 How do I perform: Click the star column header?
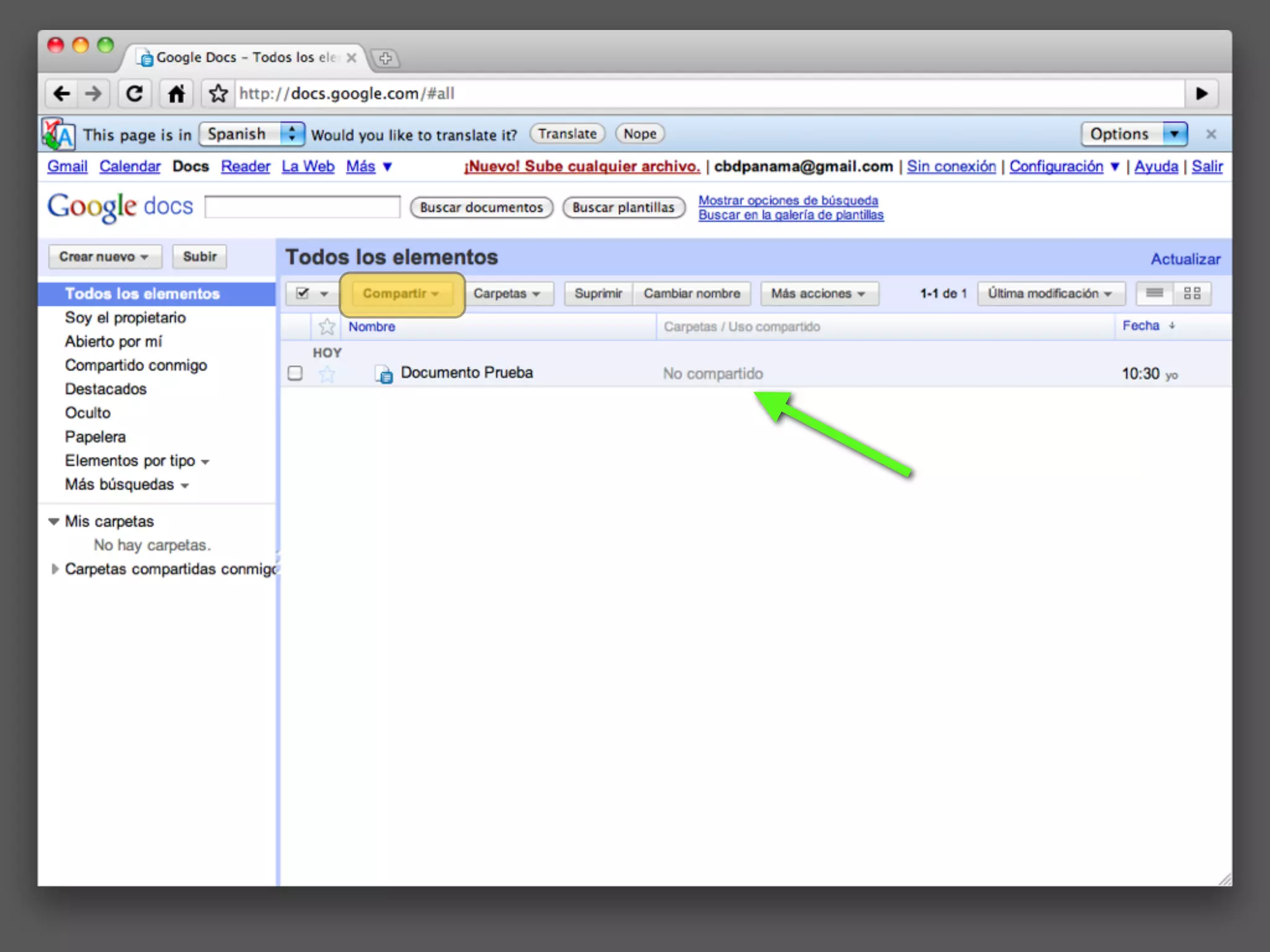pyautogui.click(x=326, y=327)
